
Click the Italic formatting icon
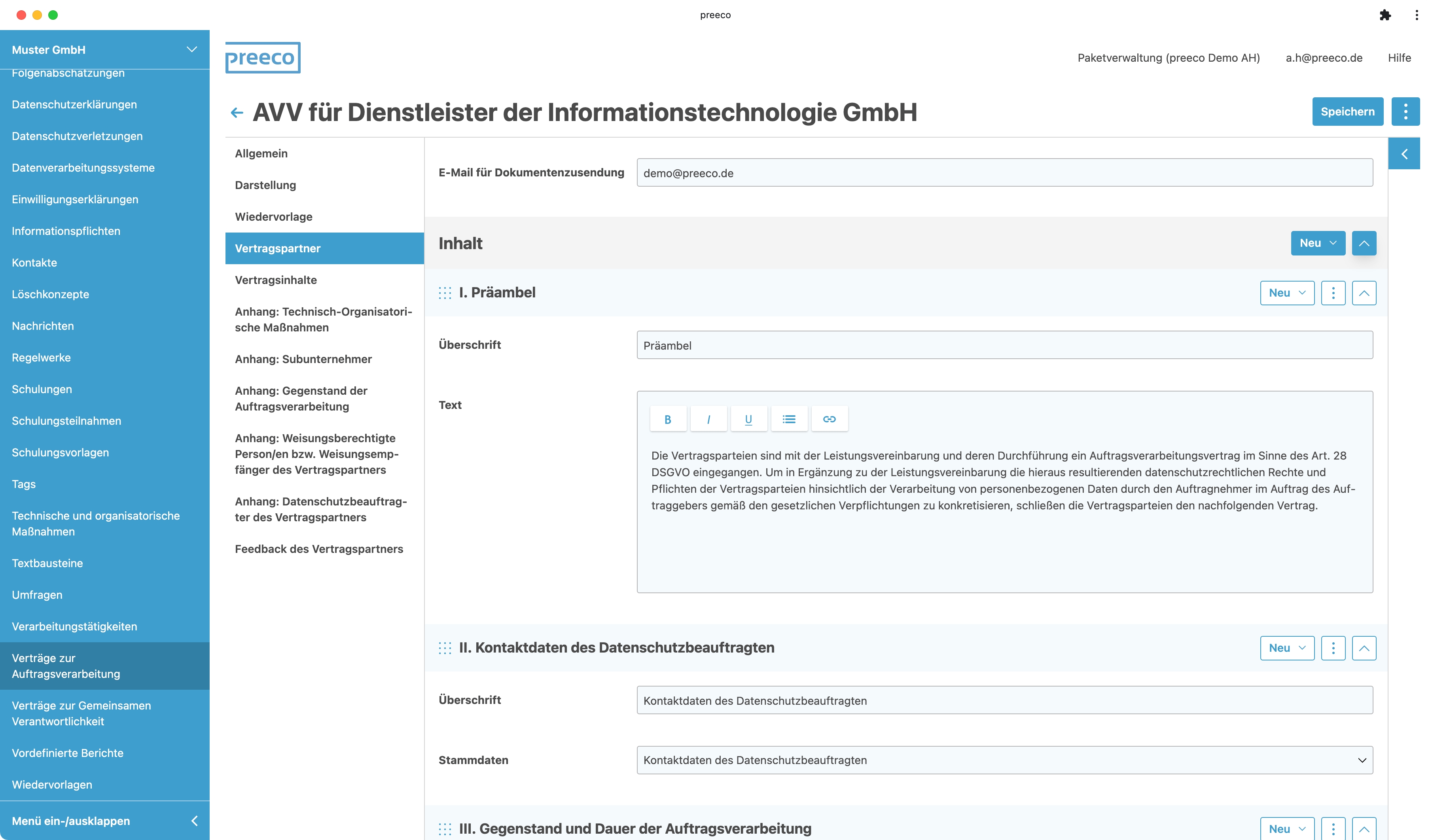(x=708, y=419)
